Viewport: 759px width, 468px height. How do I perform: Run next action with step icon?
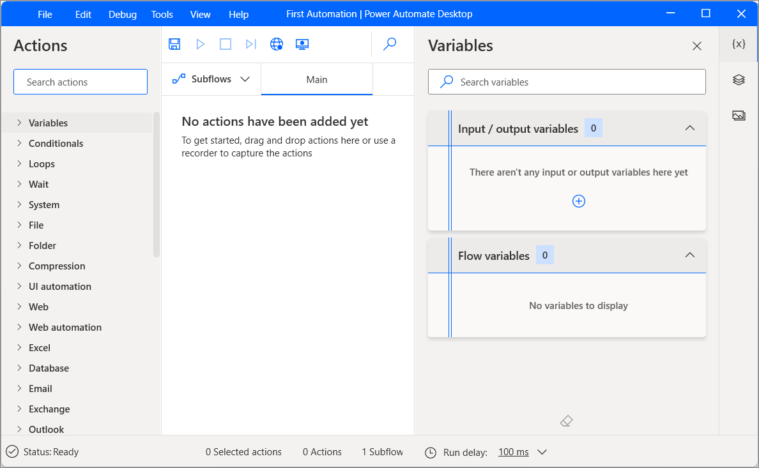250,44
